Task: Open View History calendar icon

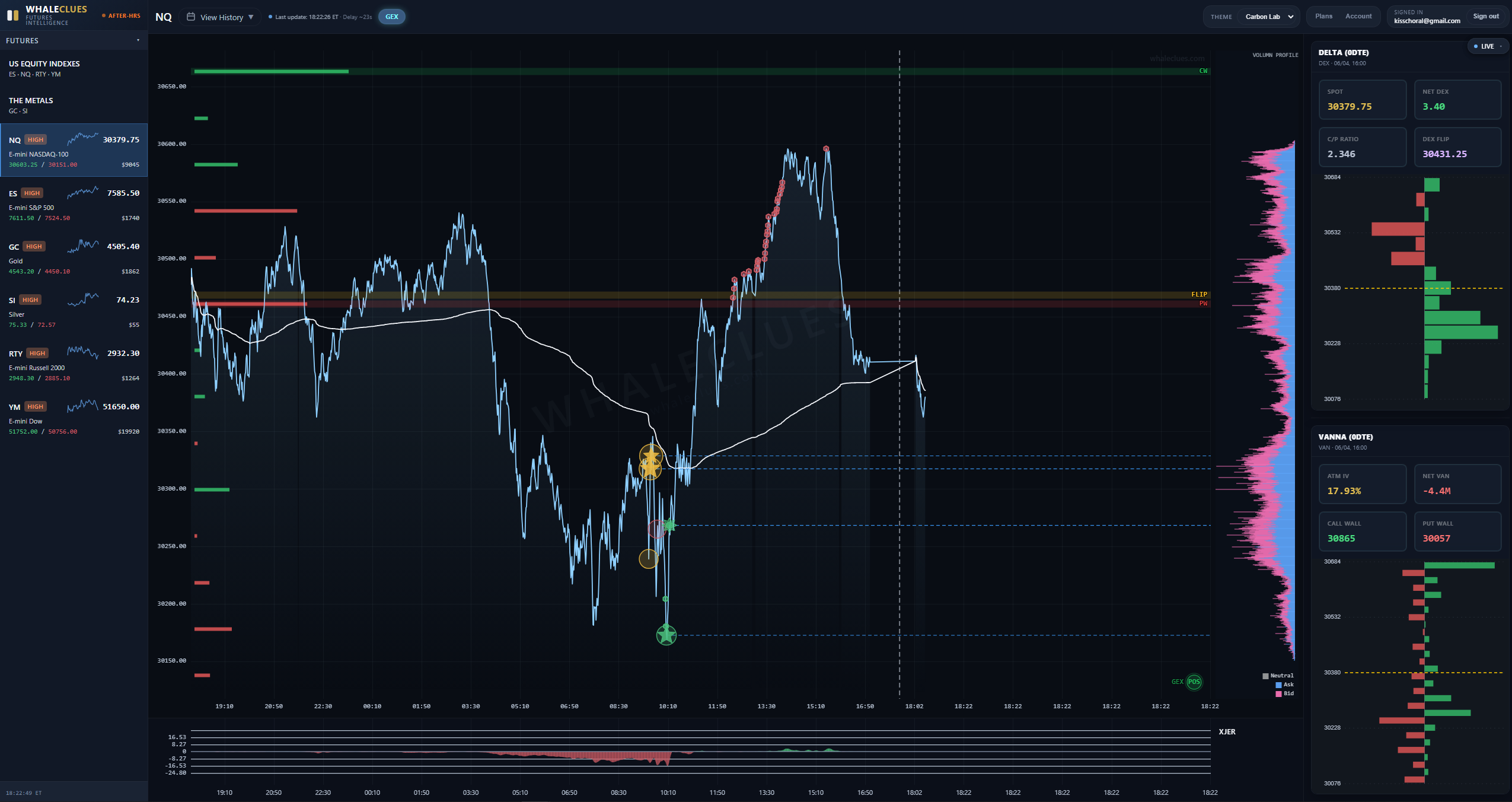Action: 191,17
